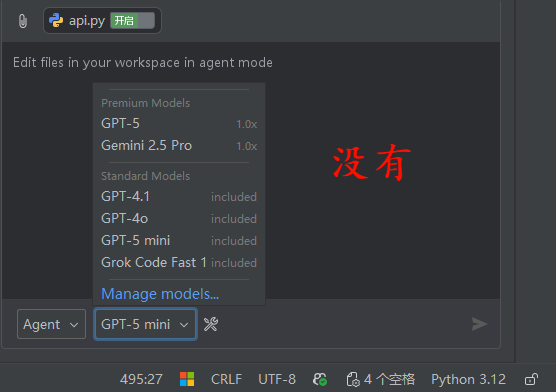The height and width of the screenshot is (392, 556).
Task: Click the chat input with the 'Edit files in your workspace' placeholder
Action: tap(251, 170)
